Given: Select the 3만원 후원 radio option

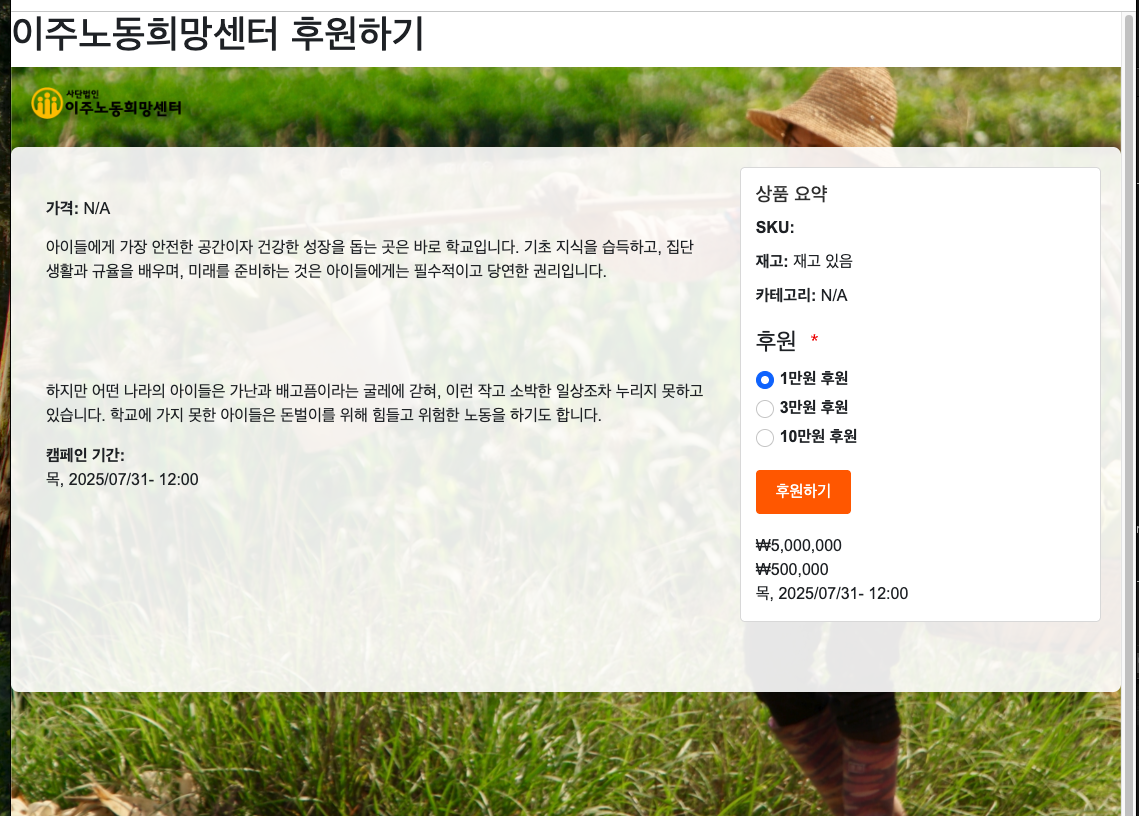Looking at the screenshot, I should click(764, 408).
